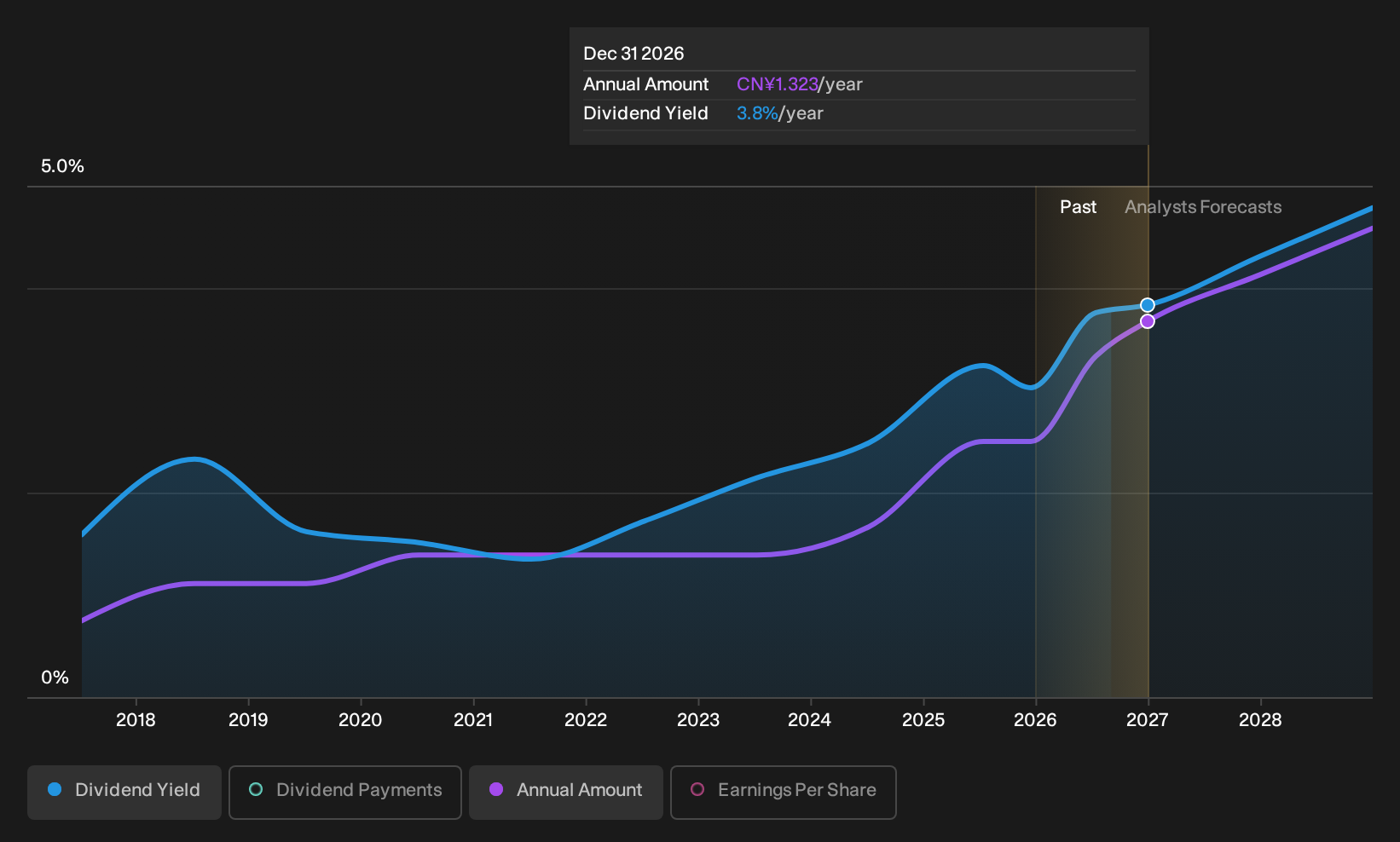The image size is (1400, 842).
Task: Click the 2019 x-axis label
Action: pos(248,720)
